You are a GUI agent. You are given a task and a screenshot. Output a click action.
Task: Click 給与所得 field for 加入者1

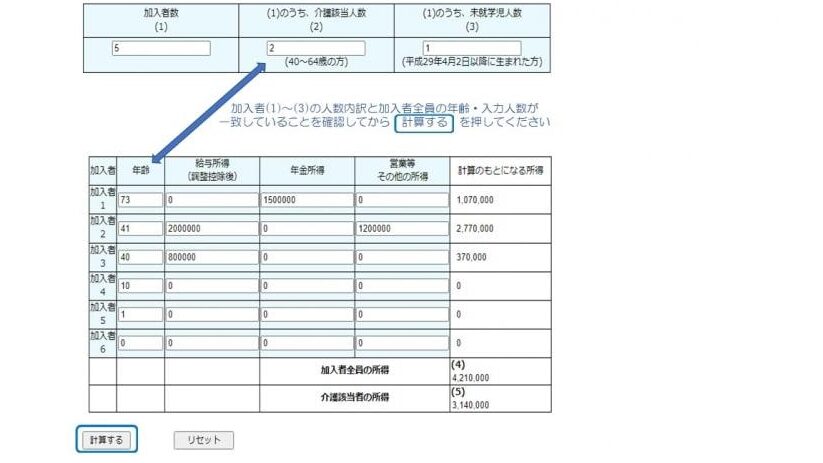point(212,200)
